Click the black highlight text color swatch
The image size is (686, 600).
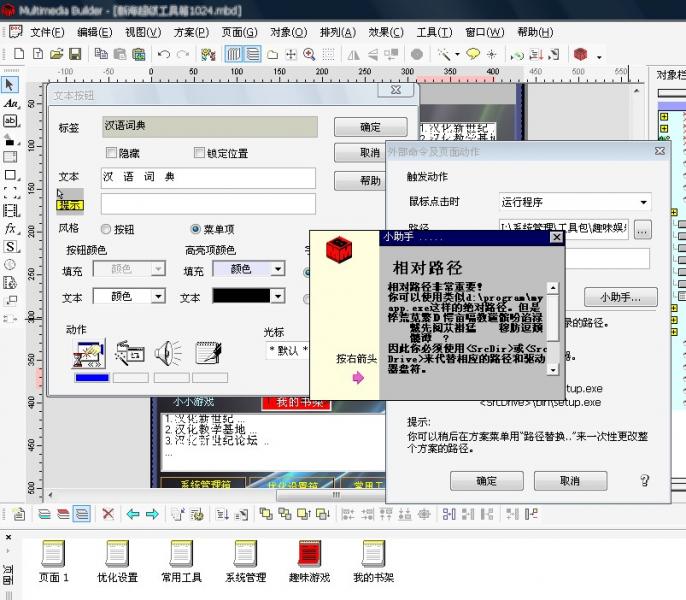point(242,296)
